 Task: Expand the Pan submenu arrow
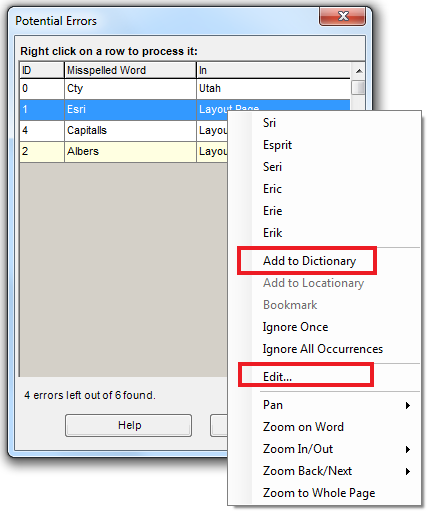408,405
